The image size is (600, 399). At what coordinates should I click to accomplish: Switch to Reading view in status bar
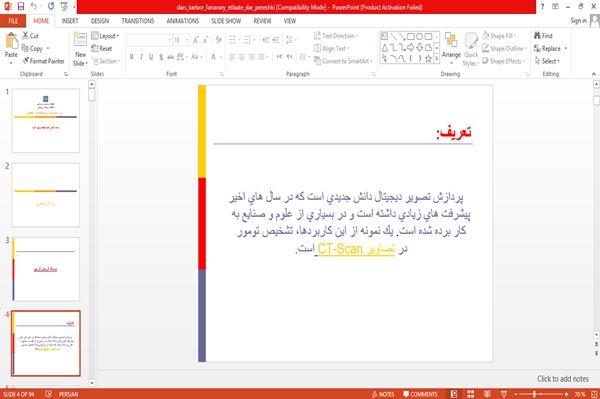487,394
